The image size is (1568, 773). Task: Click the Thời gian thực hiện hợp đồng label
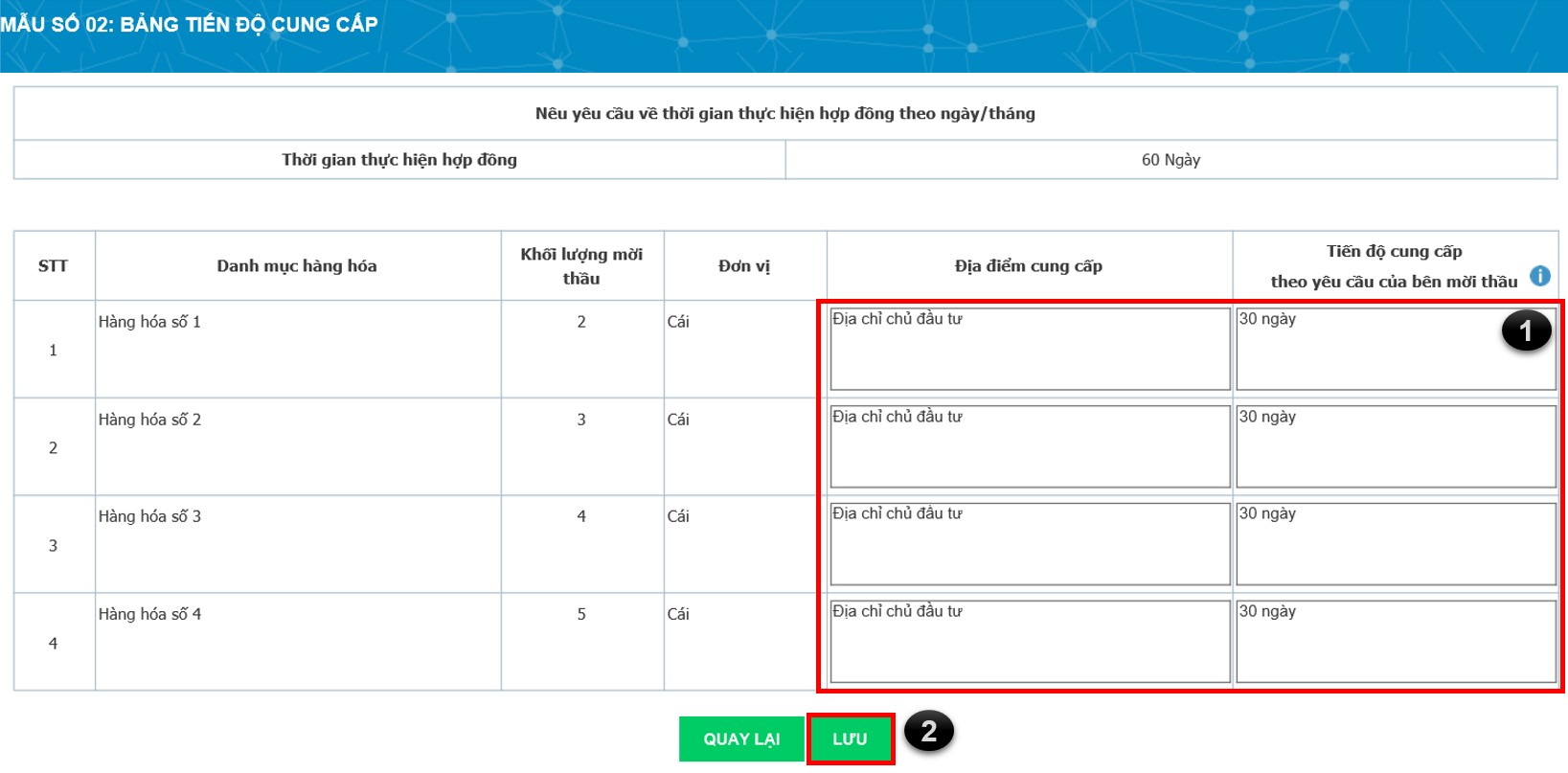(399, 160)
